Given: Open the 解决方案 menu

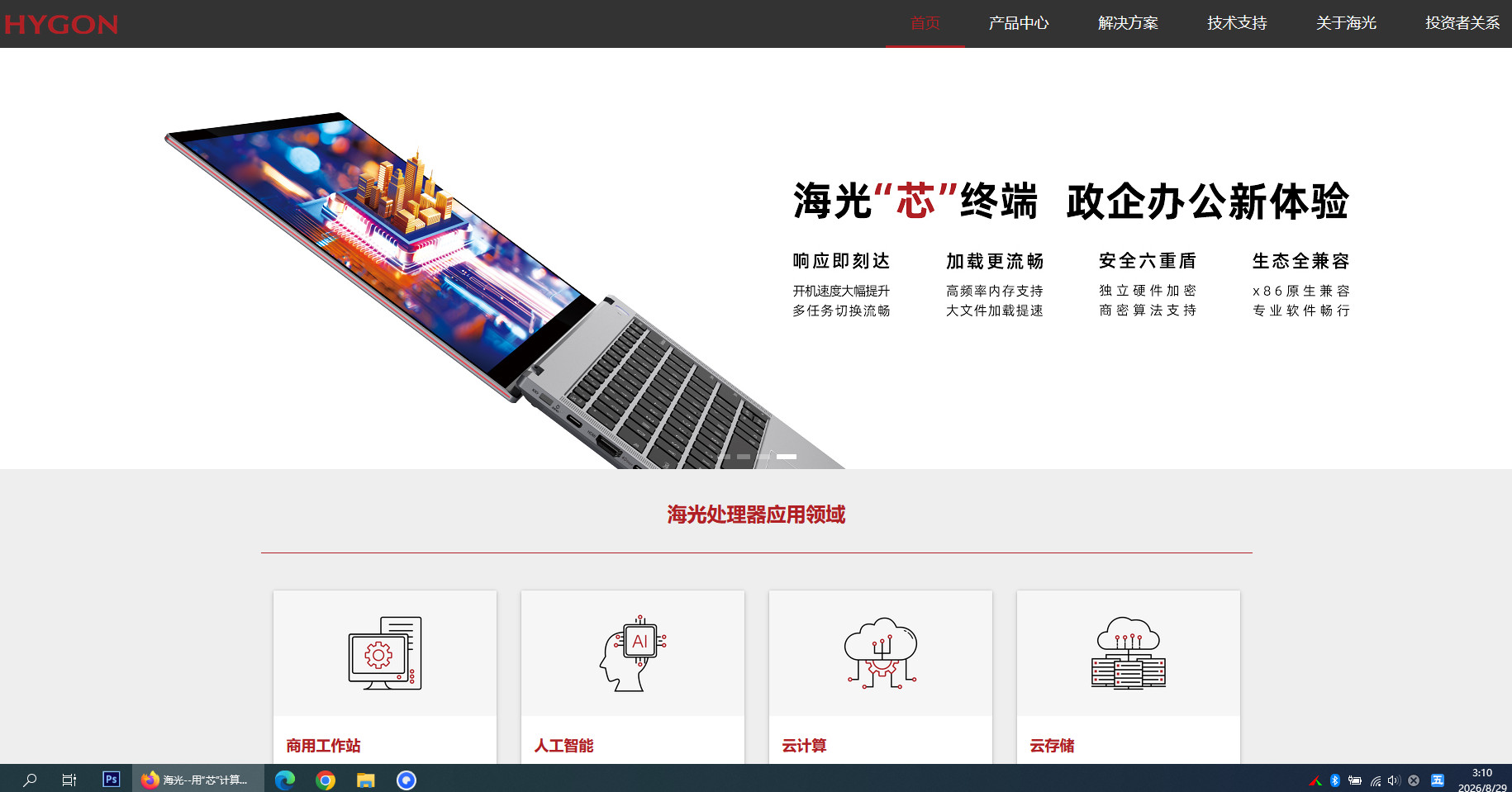Looking at the screenshot, I should [1128, 23].
